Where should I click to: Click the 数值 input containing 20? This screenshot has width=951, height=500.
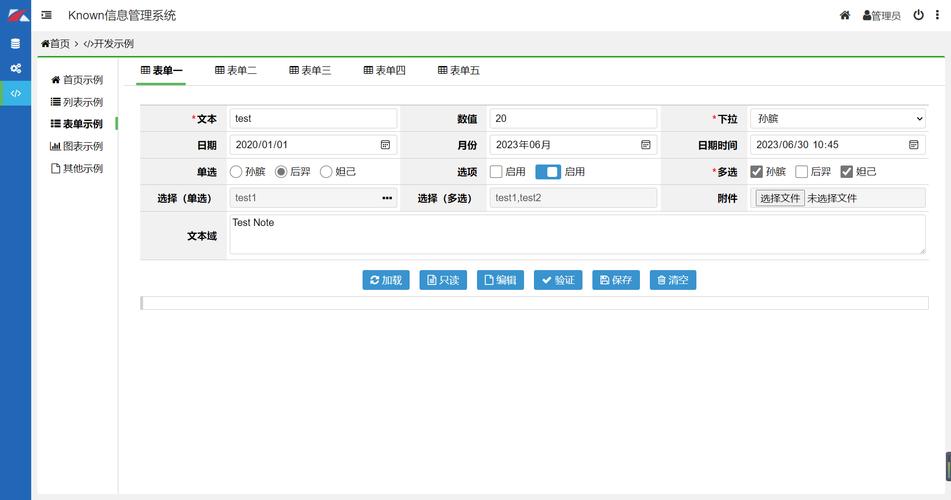click(573, 118)
